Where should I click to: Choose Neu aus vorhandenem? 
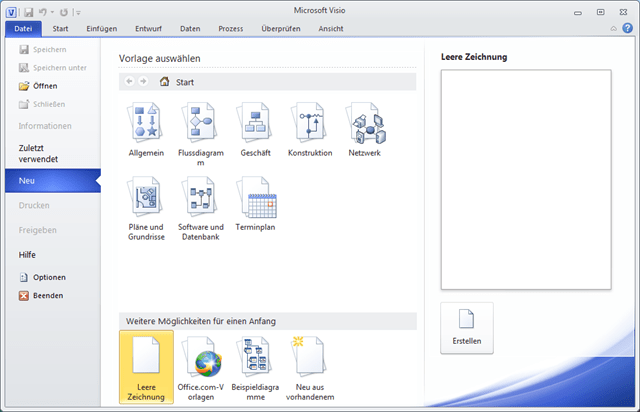(x=310, y=367)
